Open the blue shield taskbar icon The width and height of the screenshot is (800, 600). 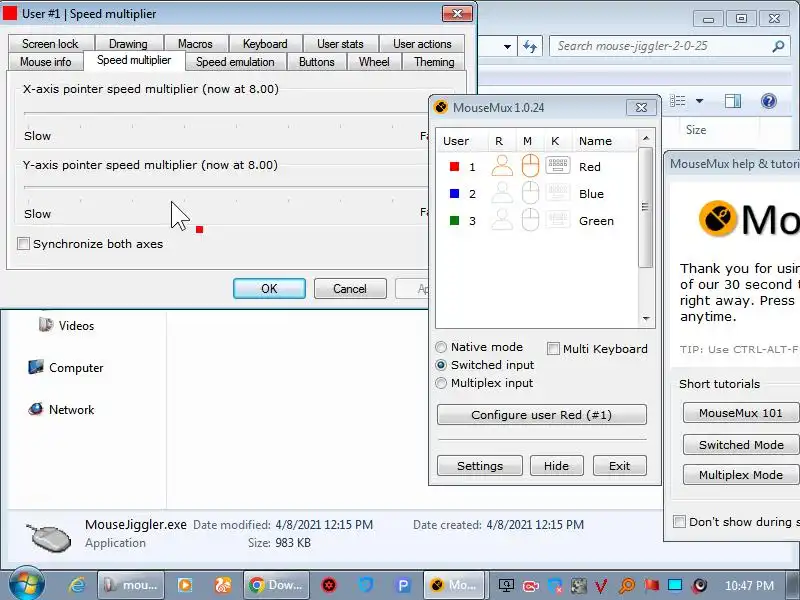pos(366,585)
